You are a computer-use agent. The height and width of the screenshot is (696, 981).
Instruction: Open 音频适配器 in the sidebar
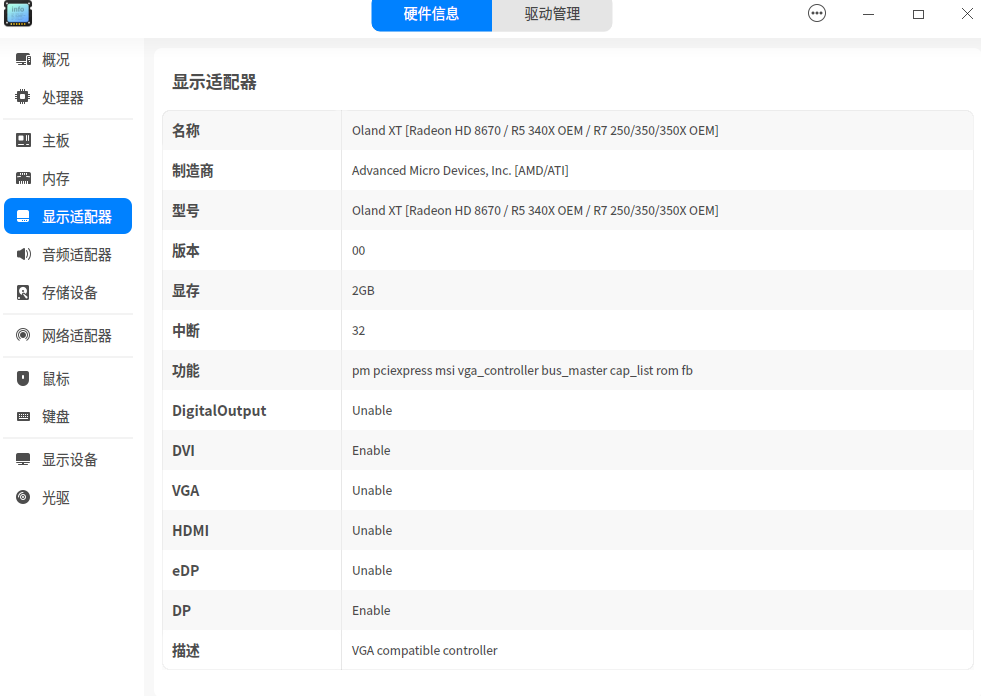click(68, 255)
